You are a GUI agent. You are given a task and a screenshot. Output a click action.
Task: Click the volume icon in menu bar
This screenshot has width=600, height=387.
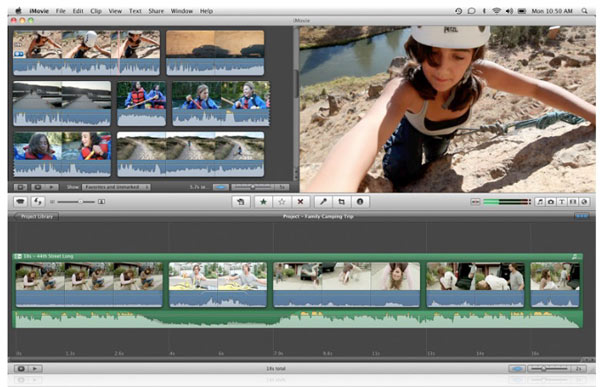pos(509,11)
